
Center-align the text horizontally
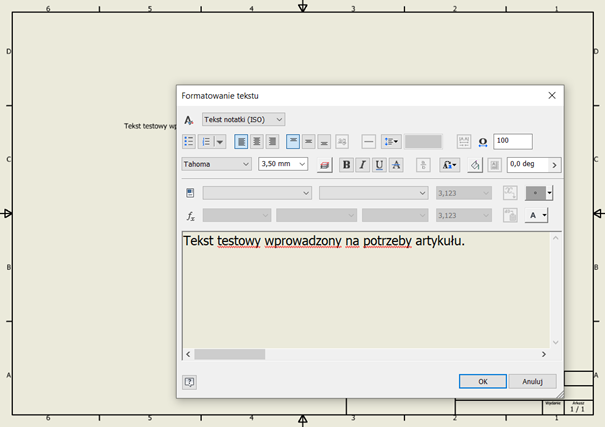257,142
